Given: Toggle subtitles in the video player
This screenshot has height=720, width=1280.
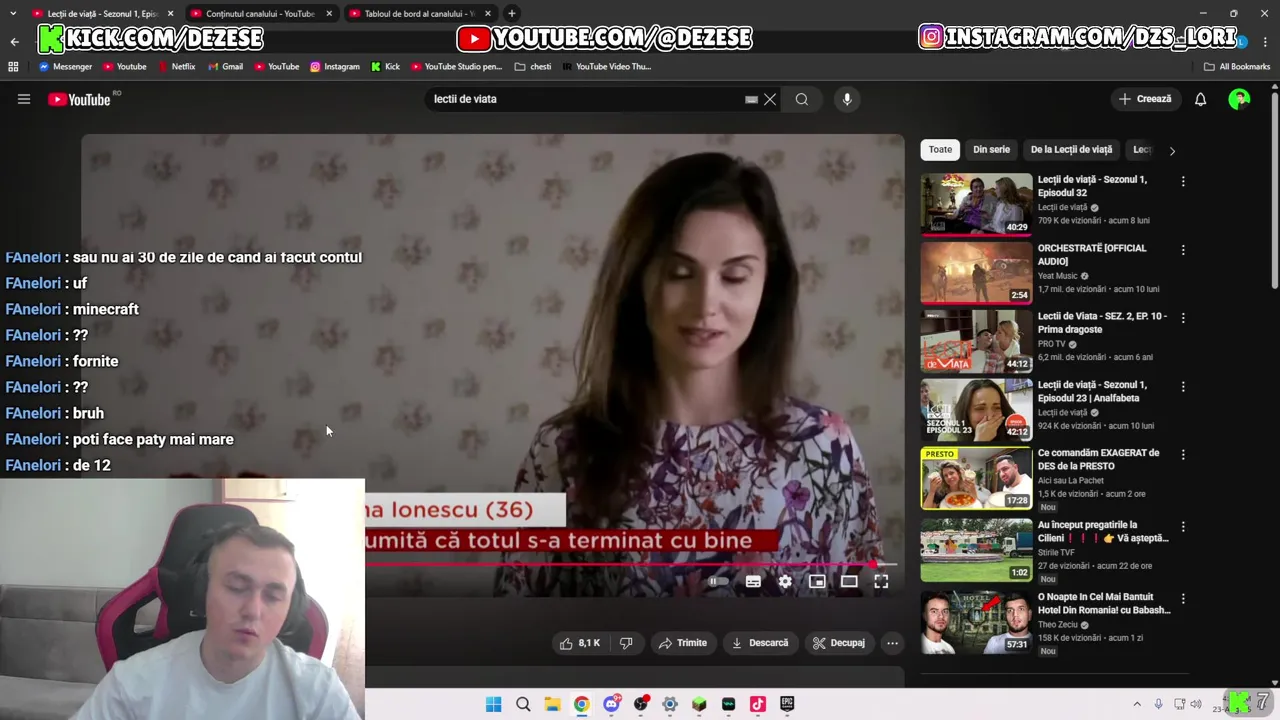Looking at the screenshot, I should coord(753,581).
